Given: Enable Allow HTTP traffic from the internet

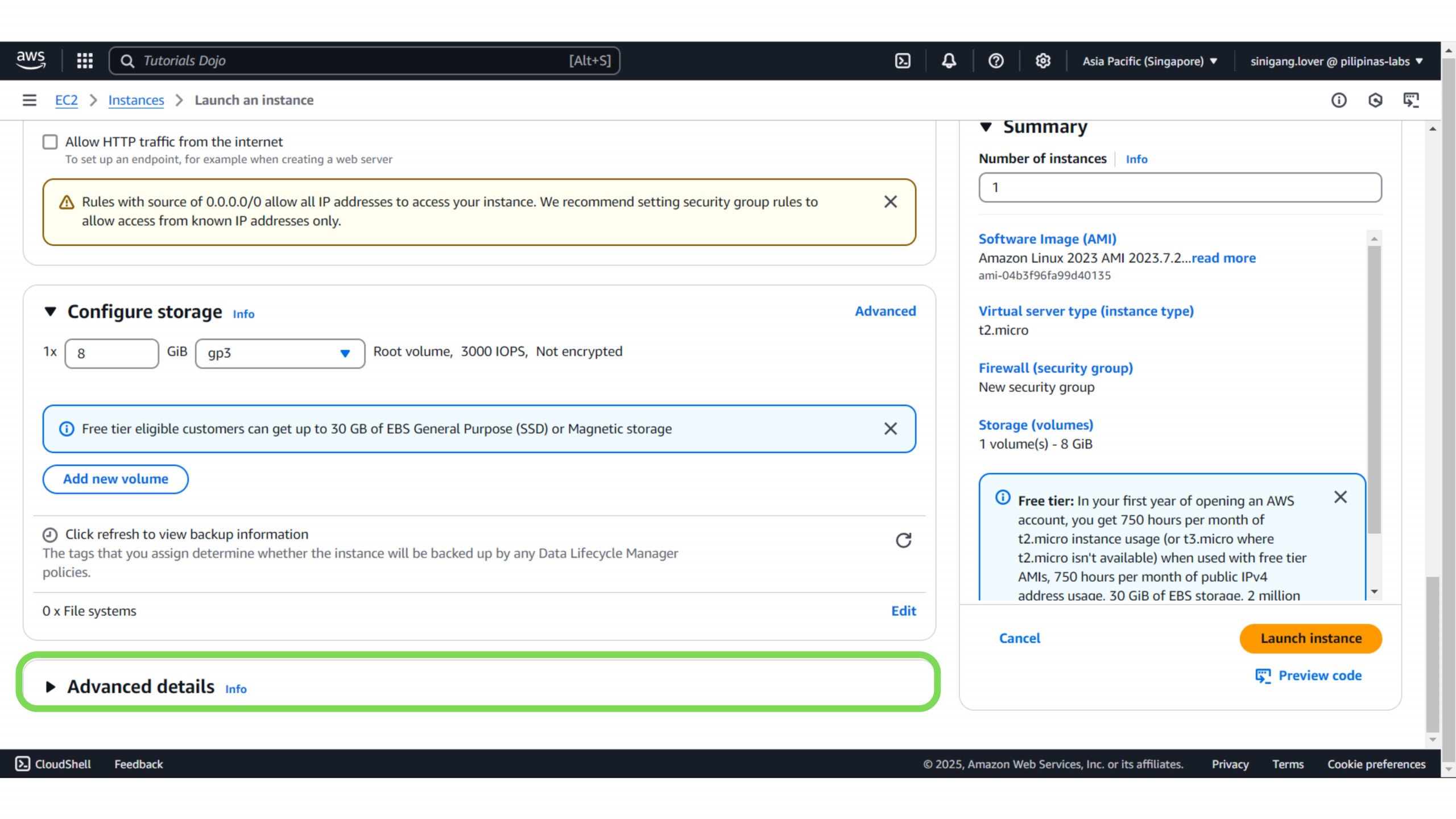Looking at the screenshot, I should 50,142.
